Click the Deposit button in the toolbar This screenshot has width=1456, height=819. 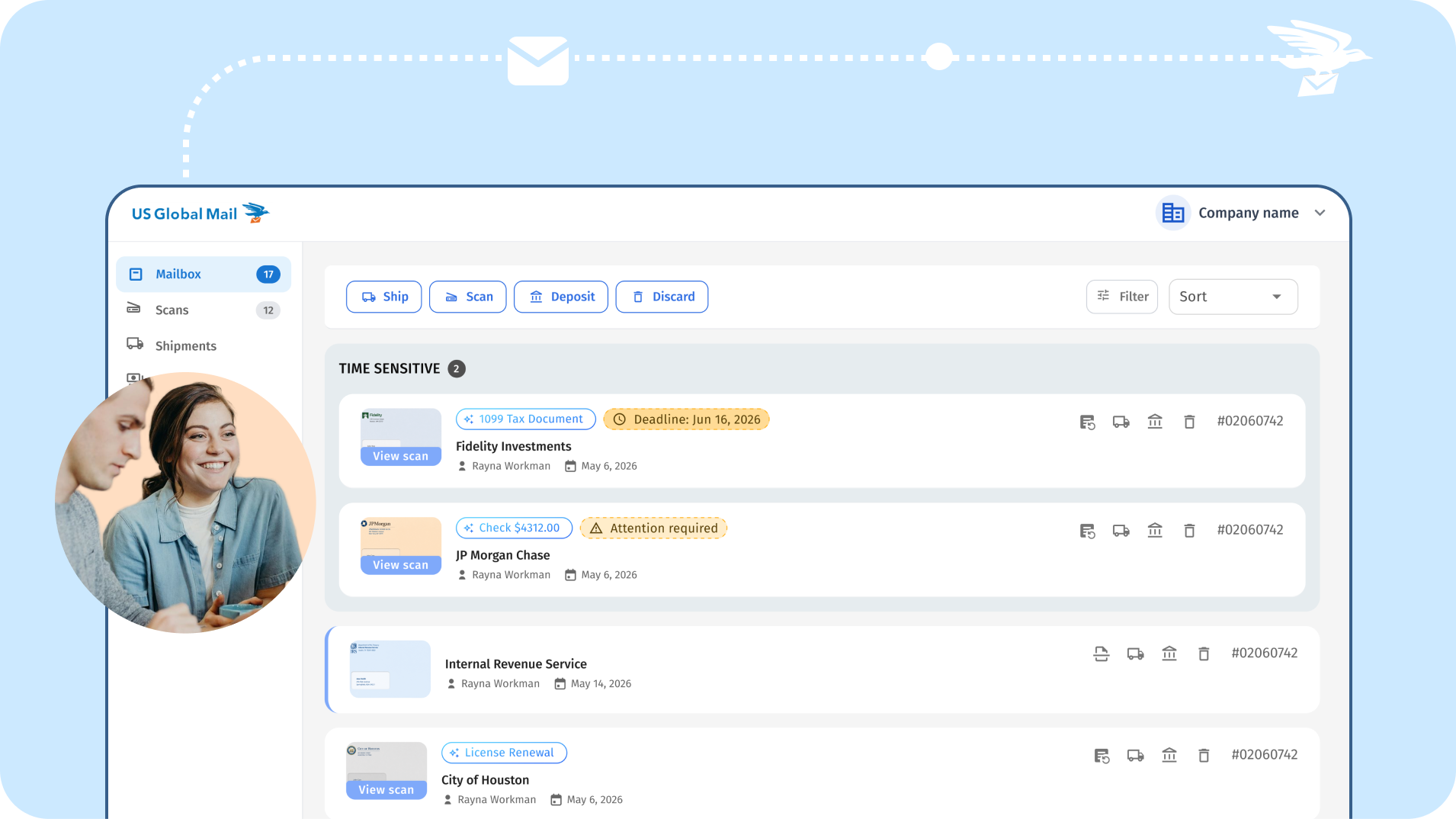click(561, 297)
